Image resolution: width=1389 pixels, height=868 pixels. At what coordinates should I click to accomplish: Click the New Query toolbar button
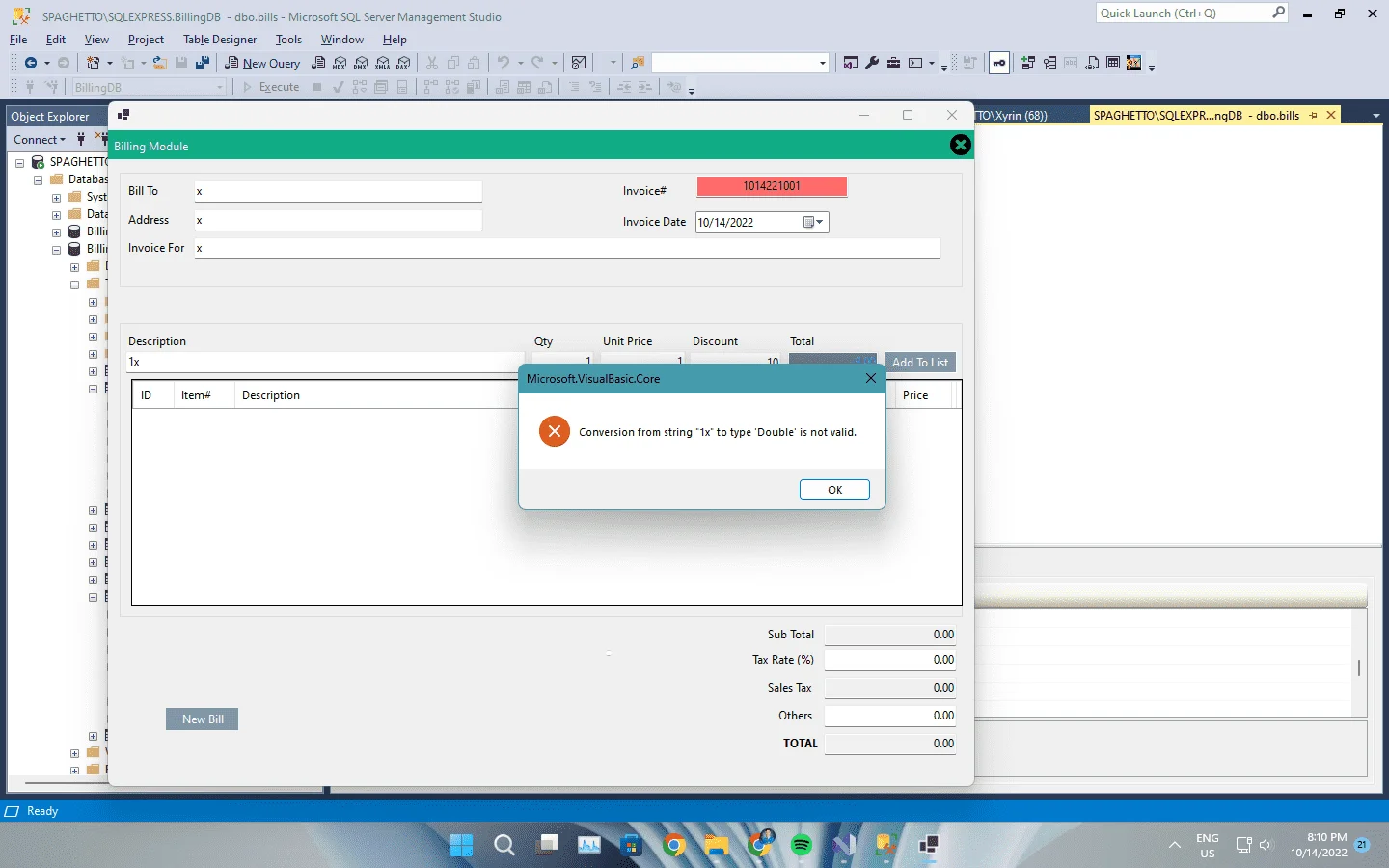point(262,63)
